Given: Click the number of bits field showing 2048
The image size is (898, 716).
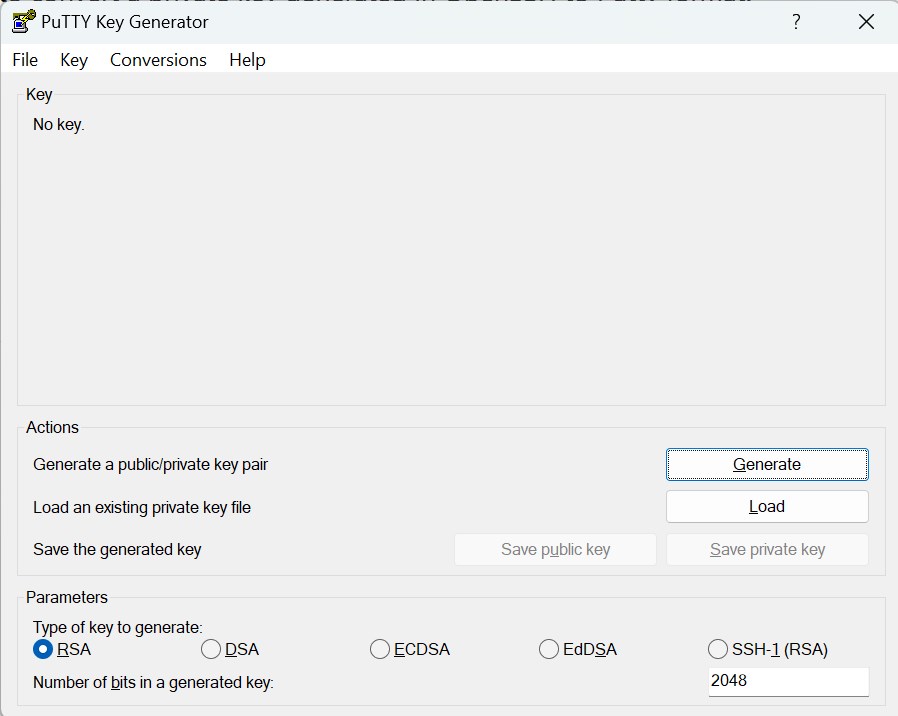Looking at the screenshot, I should coord(787,681).
